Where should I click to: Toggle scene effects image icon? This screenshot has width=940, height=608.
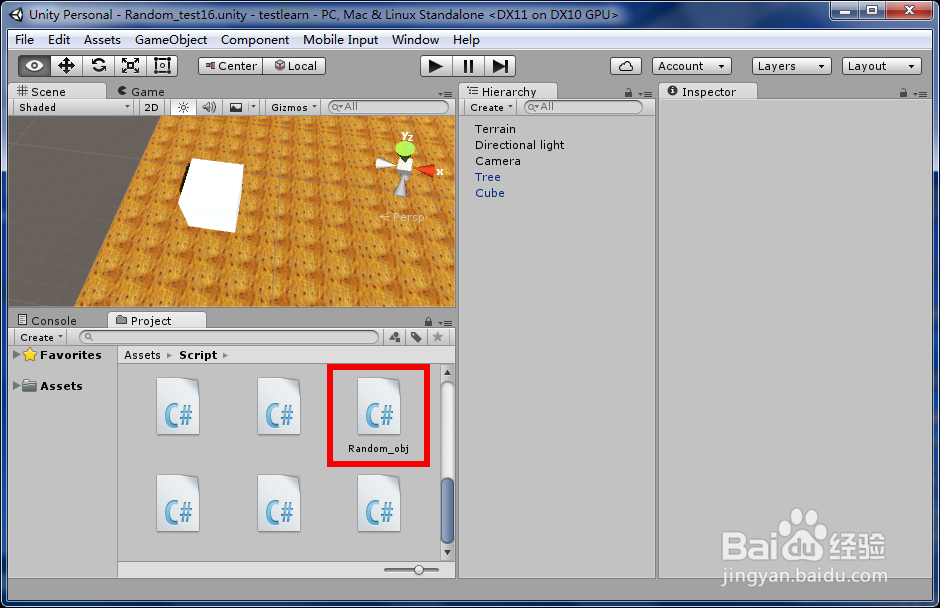pos(236,107)
